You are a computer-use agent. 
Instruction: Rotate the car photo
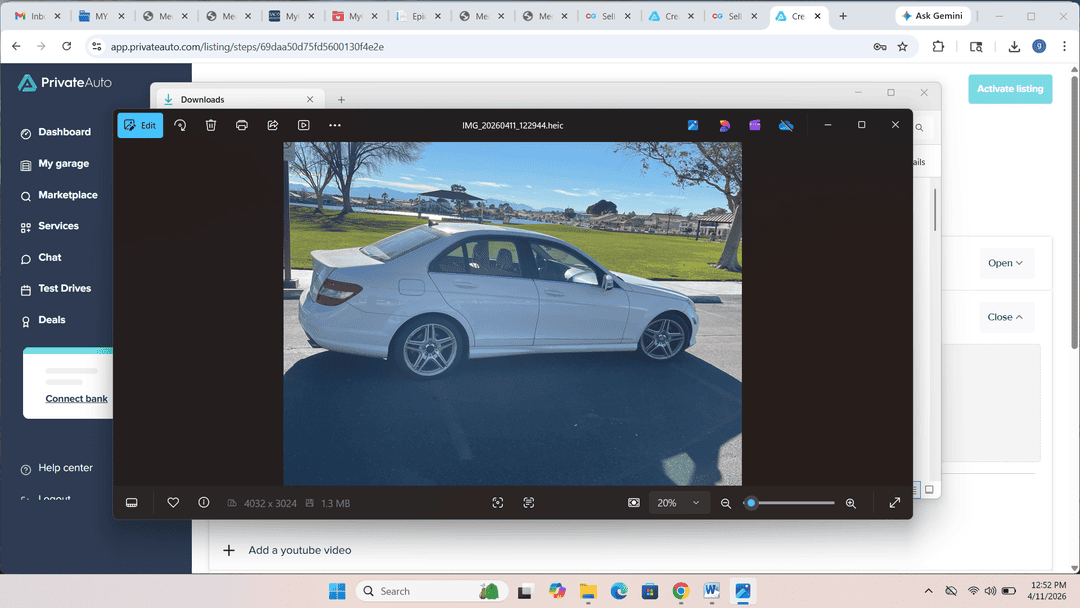point(181,125)
